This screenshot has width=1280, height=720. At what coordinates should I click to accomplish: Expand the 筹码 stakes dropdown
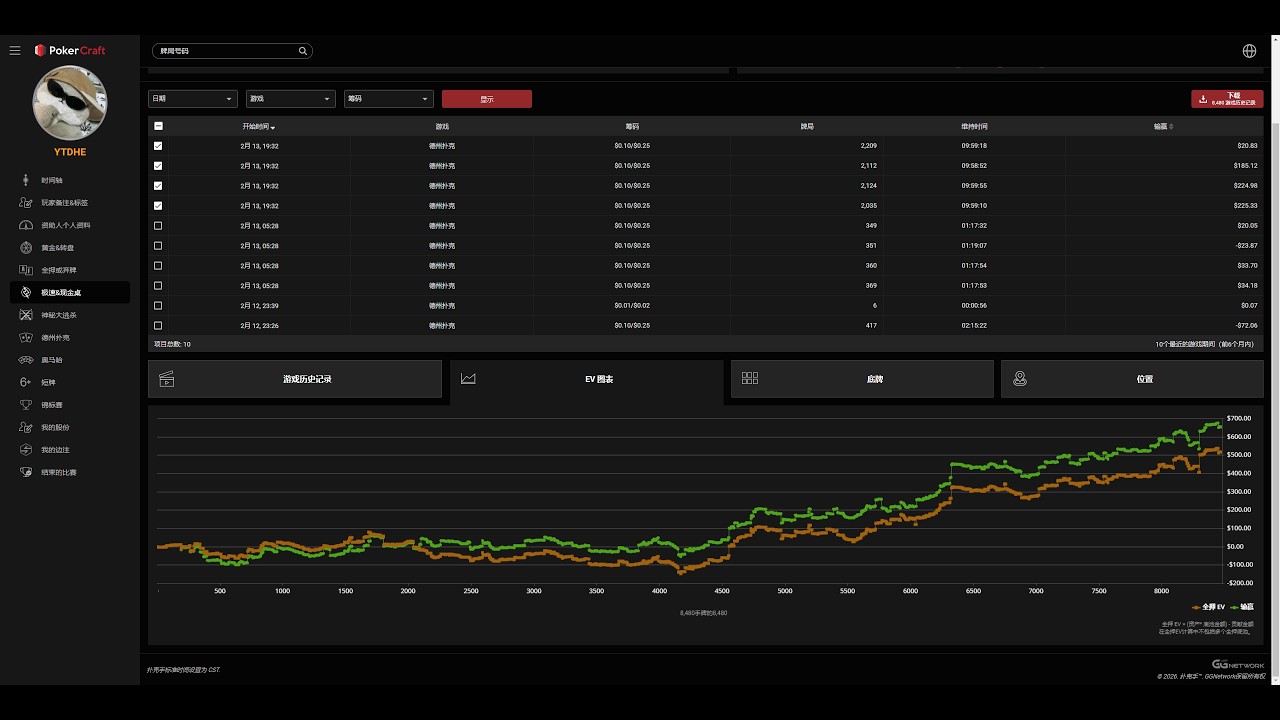pyautogui.click(x=388, y=99)
